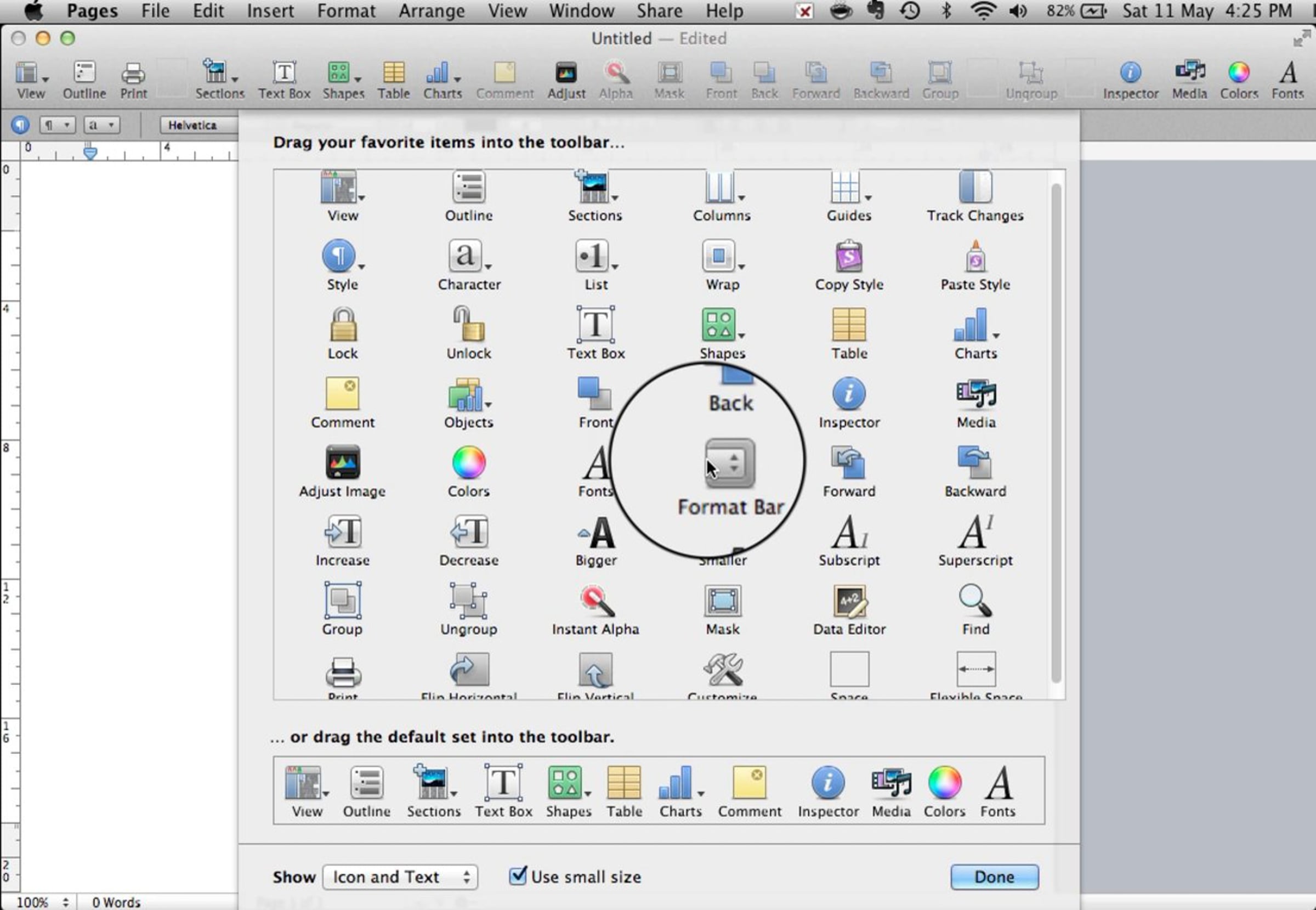The height and width of the screenshot is (910, 1316).
Task: Toggle the Use small size checkbox
Action: click(518, 875)
